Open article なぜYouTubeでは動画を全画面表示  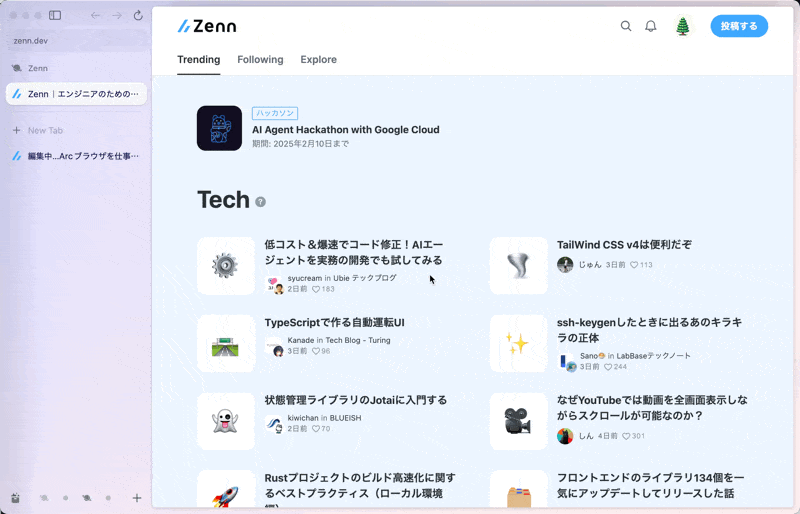[652, 407]
